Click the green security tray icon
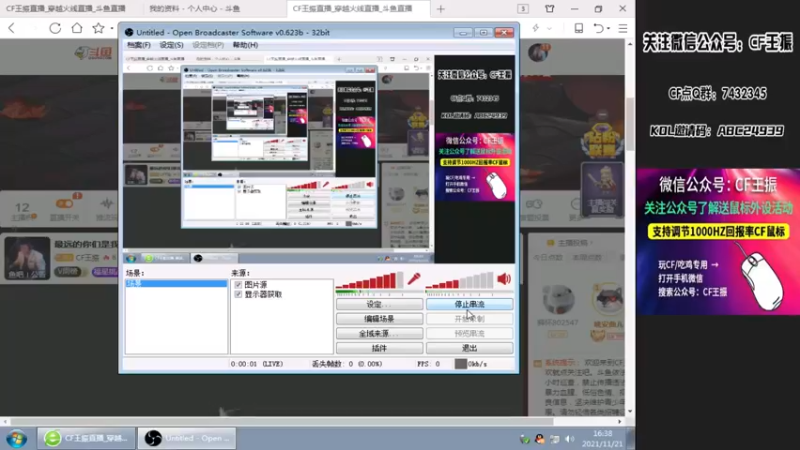This screenshot has height=450, width=800. 524,439
